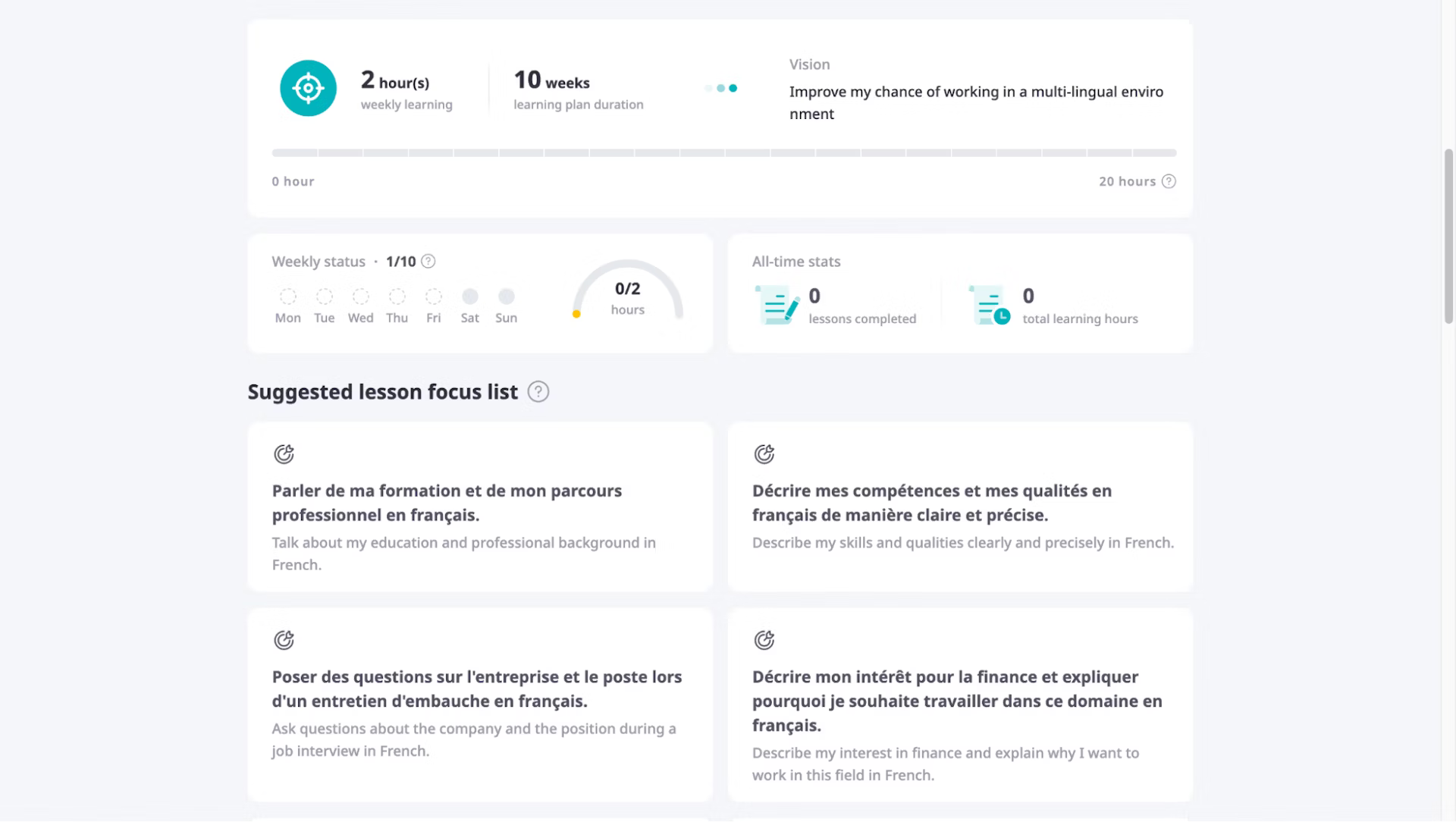Click help icon beside Suggested lesson focus list
This screenshot has width=1456, height=822.
point(538,392)
